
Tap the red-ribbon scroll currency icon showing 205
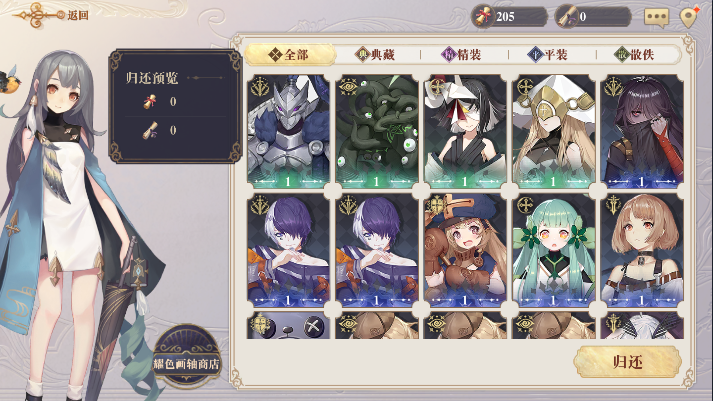(483, 17)
